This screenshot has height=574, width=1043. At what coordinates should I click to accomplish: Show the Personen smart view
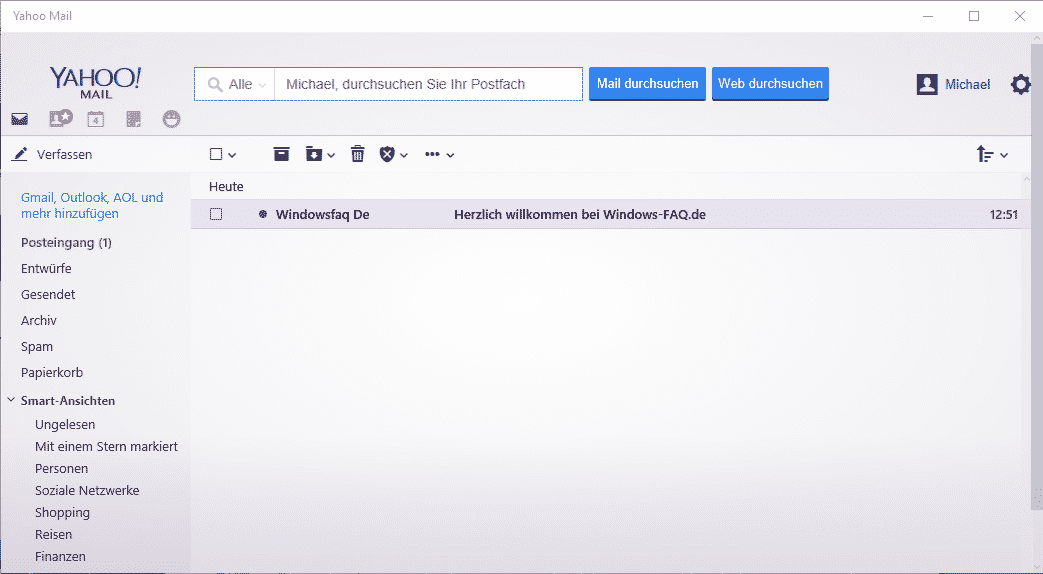[x=61, y=468]
